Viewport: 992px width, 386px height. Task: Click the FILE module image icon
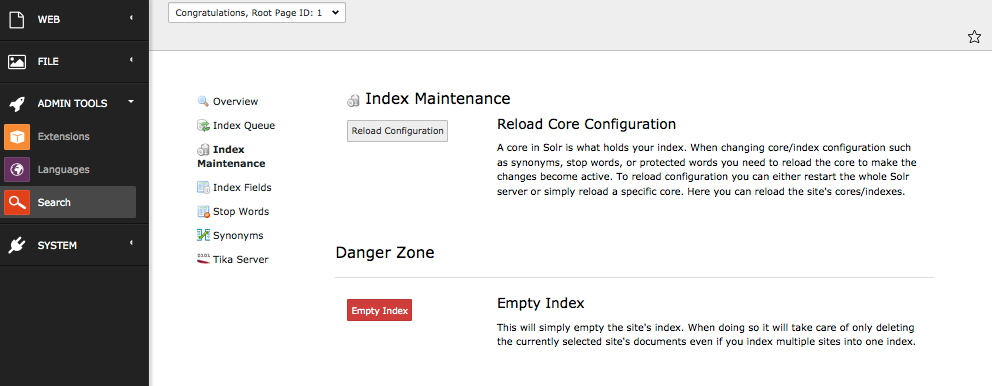tap(17, 61)
